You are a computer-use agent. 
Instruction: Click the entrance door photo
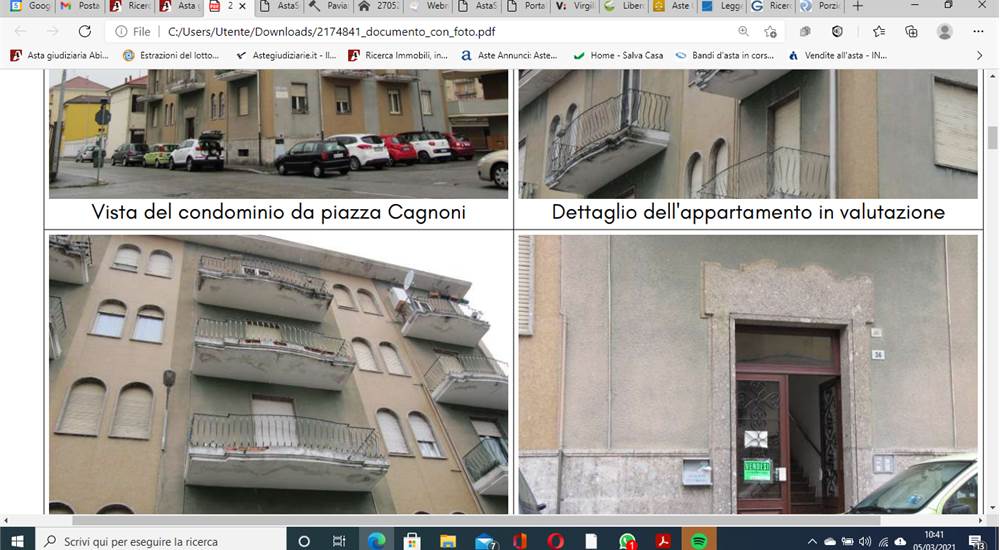point(747,374)
